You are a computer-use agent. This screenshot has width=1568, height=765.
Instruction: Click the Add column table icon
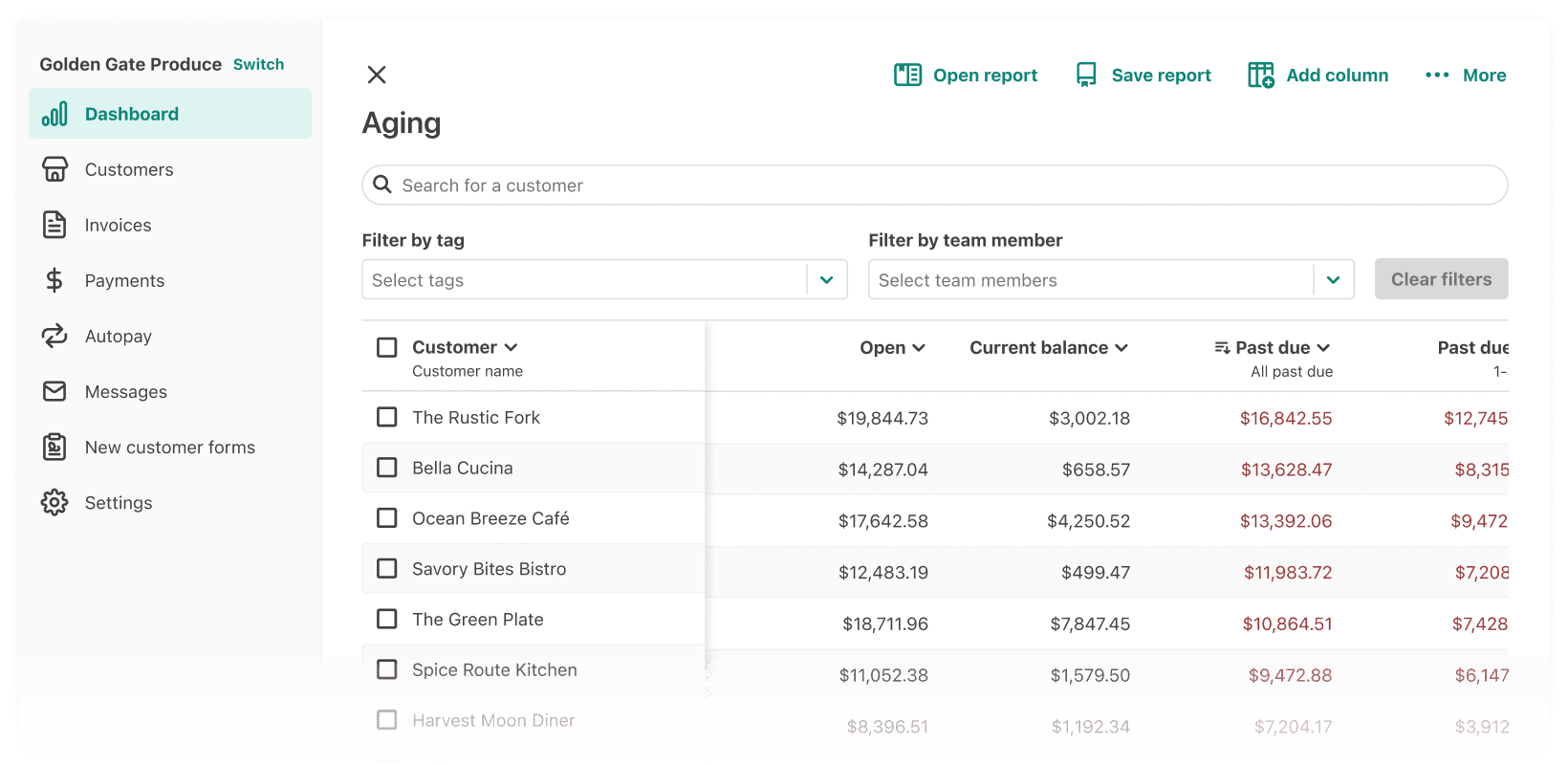coord(1261,75)
